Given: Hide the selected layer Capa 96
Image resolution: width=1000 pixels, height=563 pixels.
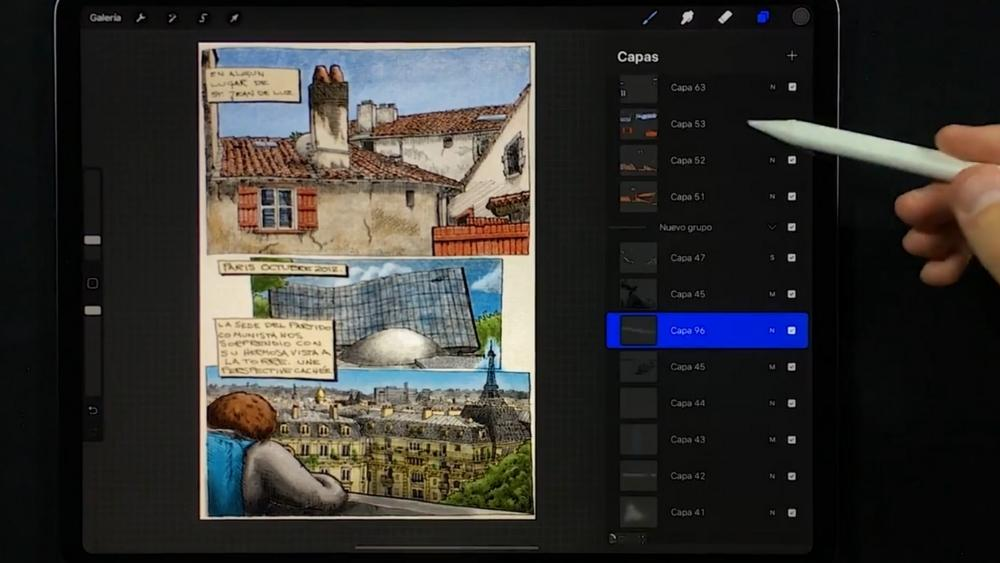Looking at the screenshot, I should click(792, 330).
